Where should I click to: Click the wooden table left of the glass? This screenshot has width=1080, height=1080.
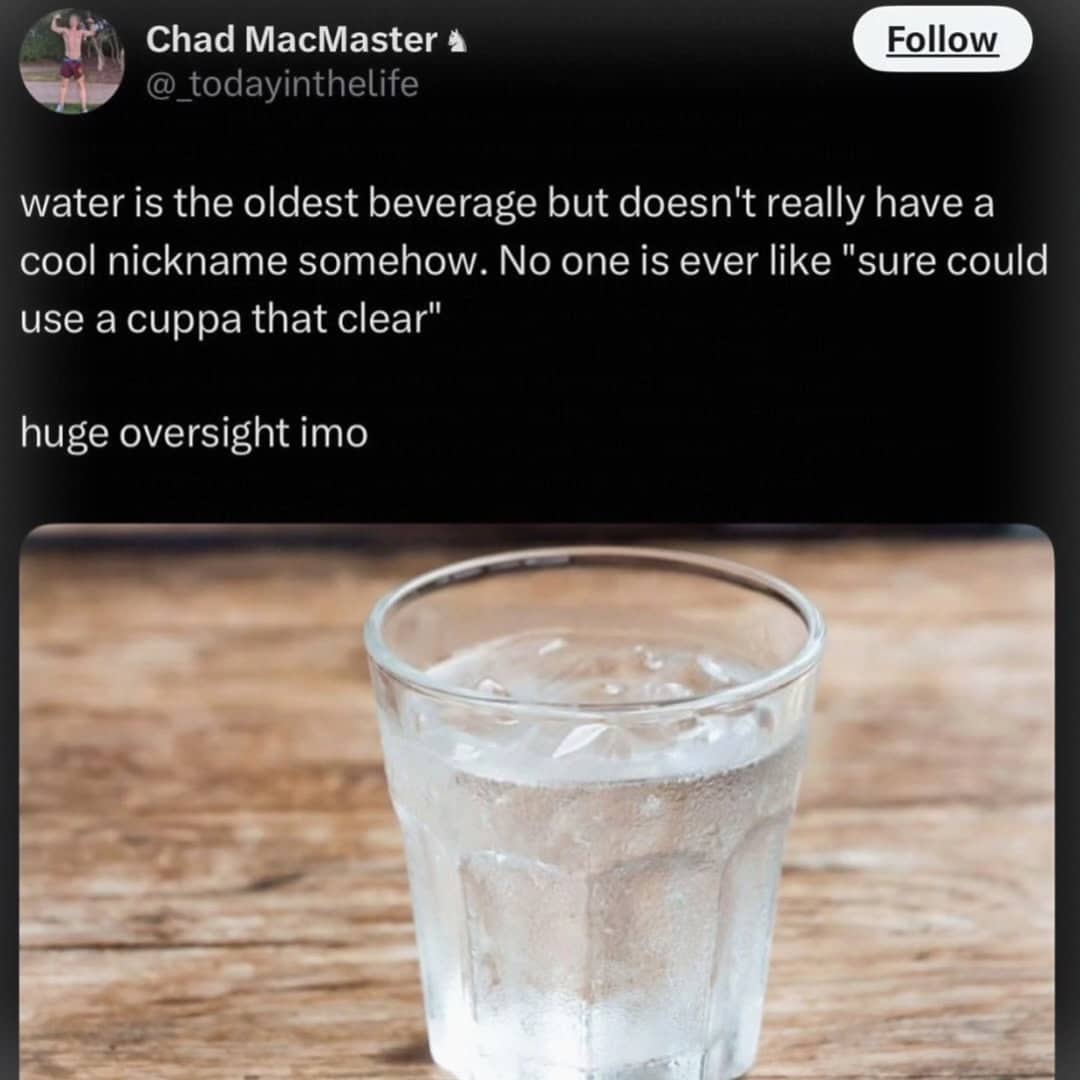[x=190, y=800]
